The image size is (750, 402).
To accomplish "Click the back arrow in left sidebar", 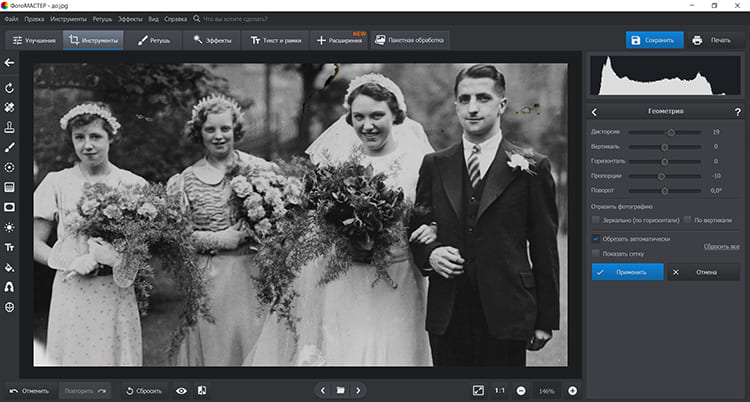I will [x=9, y=63].
